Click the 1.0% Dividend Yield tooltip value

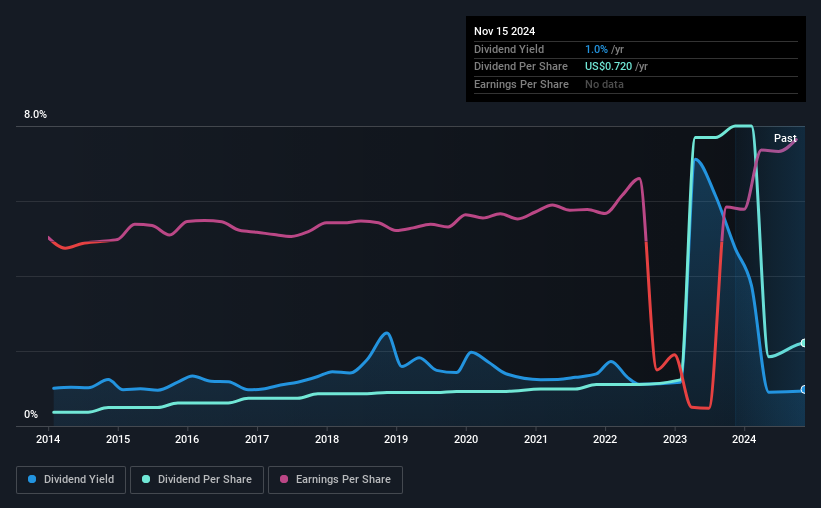[596, 49]
